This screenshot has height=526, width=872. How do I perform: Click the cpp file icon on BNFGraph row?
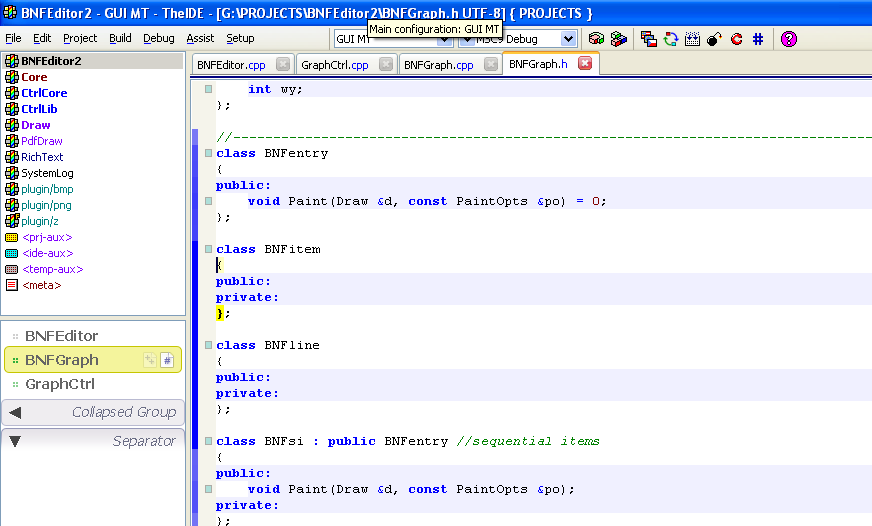[150, 360]
